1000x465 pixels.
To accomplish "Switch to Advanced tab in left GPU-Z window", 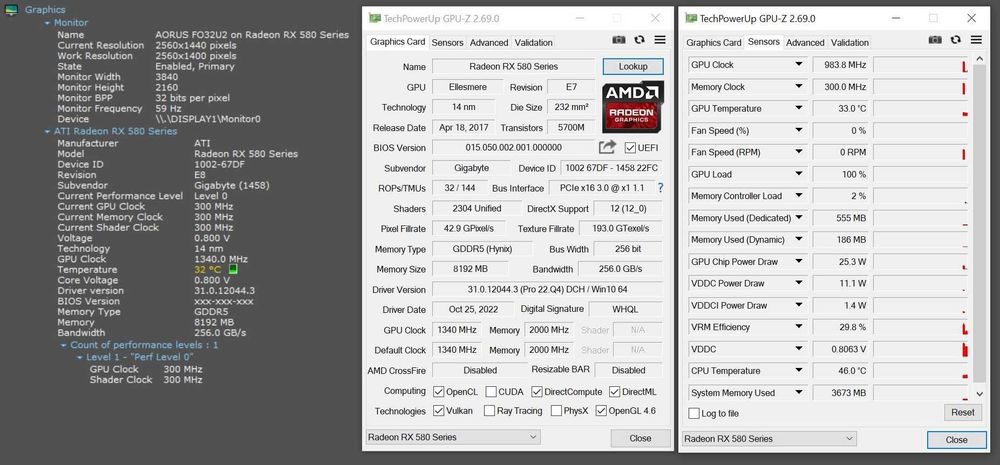I will [x=489, y=43].
